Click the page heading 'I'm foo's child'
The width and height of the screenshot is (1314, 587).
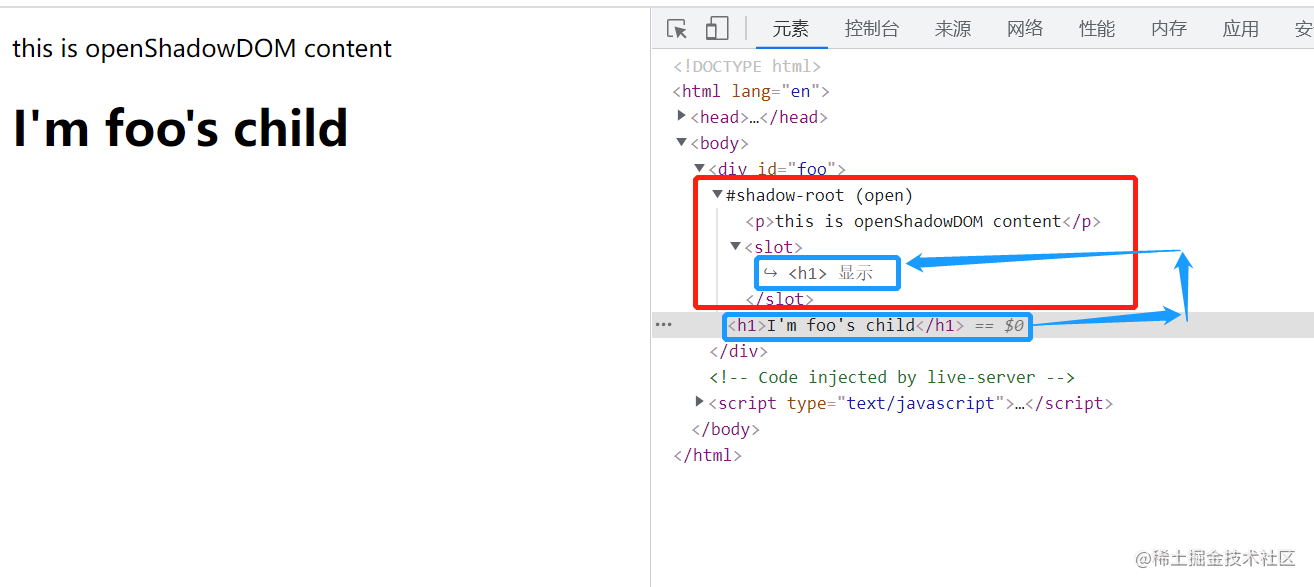(x=180, y=128)
